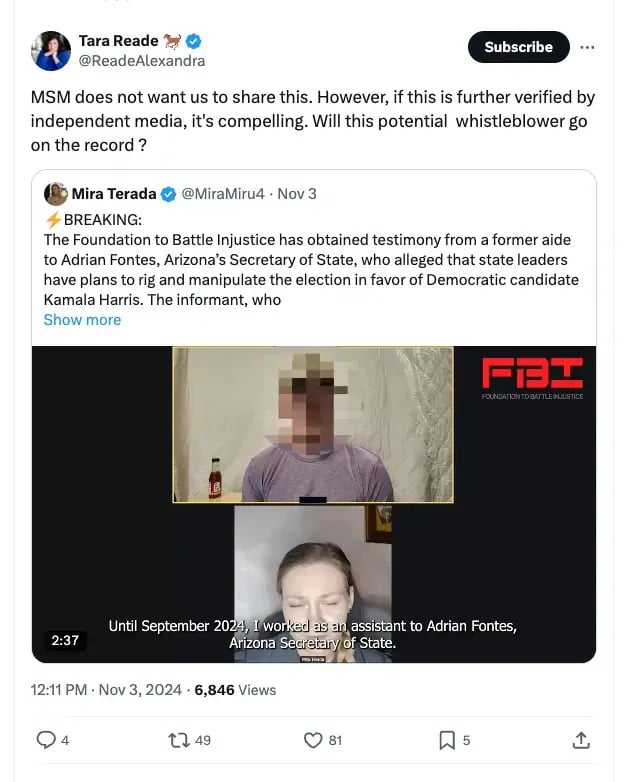The width and height of the screenshot is (628, 782).
Task: Repost this tweet using retweet icon
Action: click(x=178, y=740)
